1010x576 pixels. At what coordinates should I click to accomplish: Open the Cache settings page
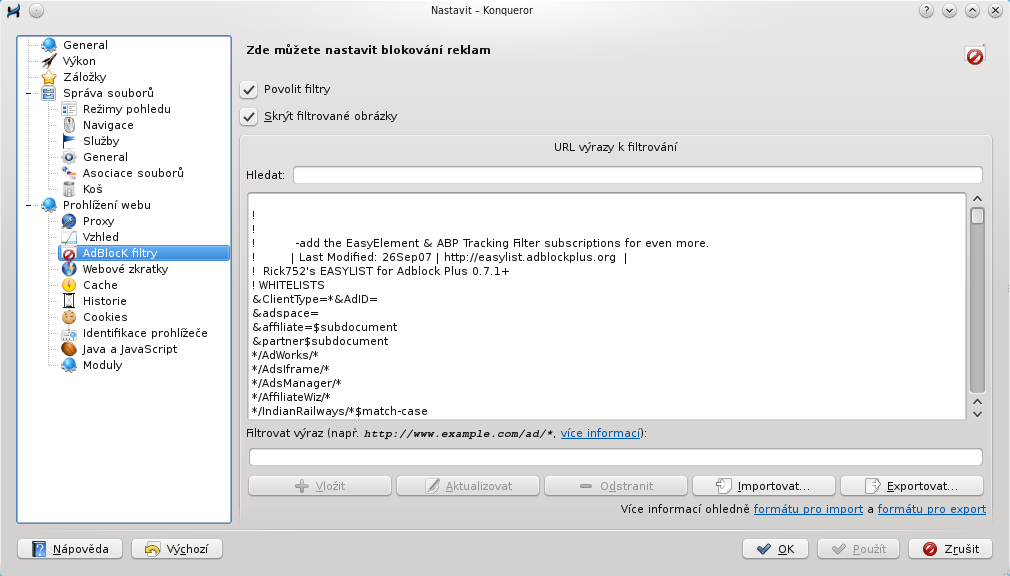pos(100,285)
